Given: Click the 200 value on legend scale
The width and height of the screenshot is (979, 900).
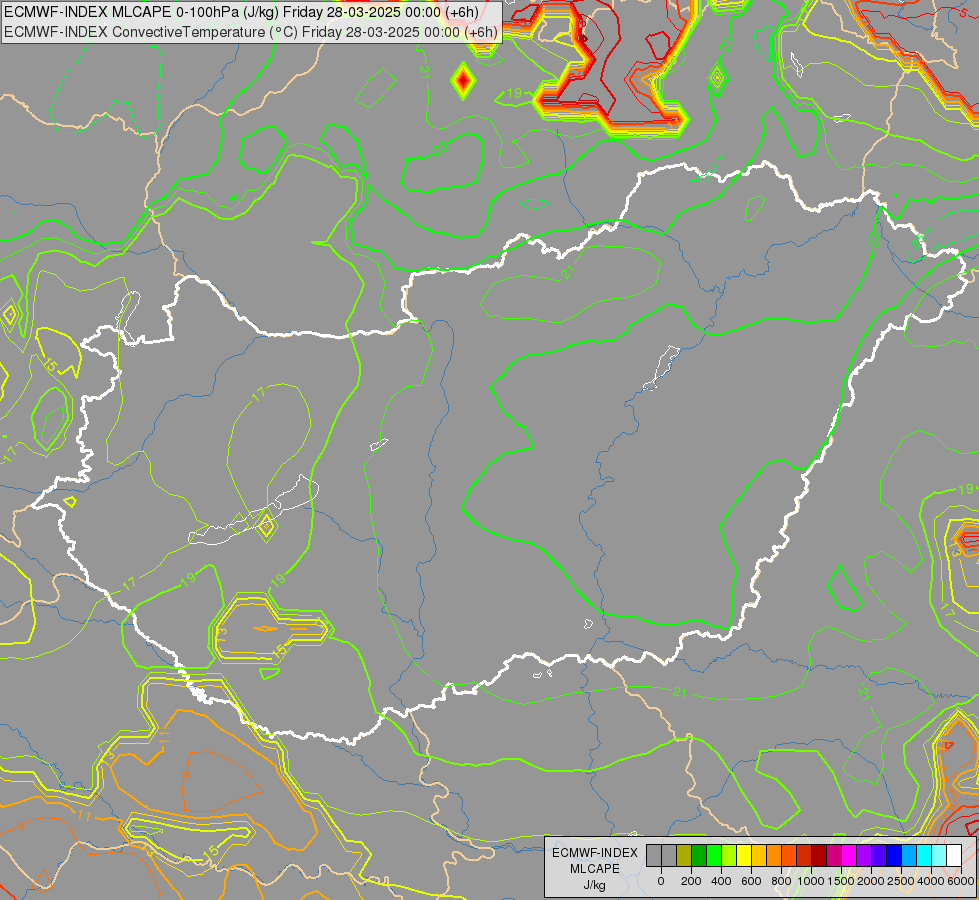Looking at the screenshot, I should 691,881.
